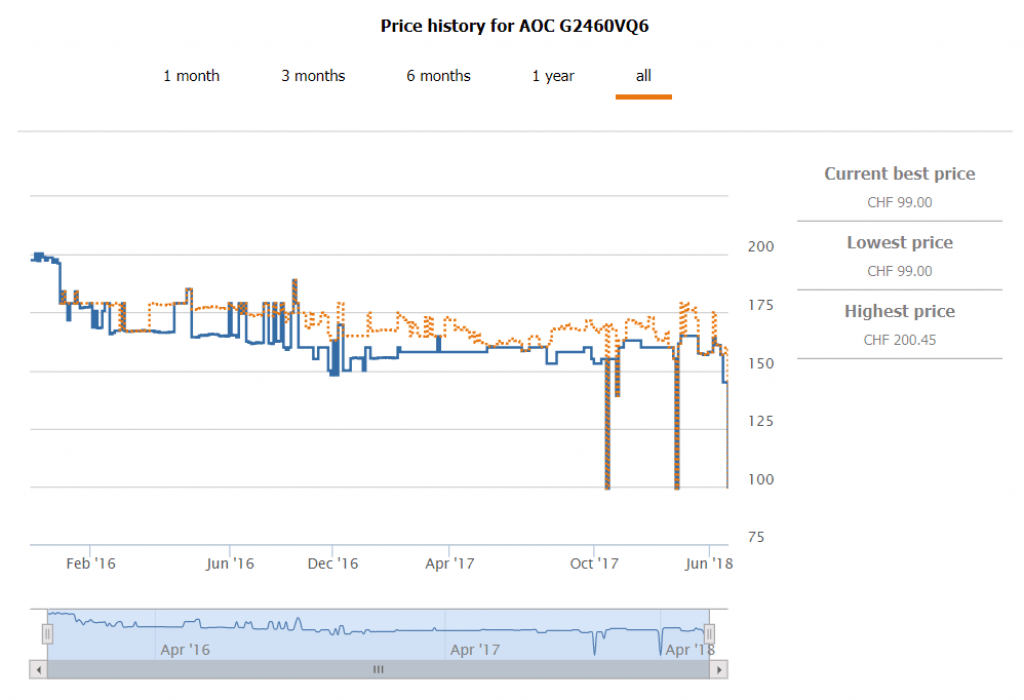The image size is (1024, 700).
Task: Switch to the 3 months view
Action: (x=313, y=76)
